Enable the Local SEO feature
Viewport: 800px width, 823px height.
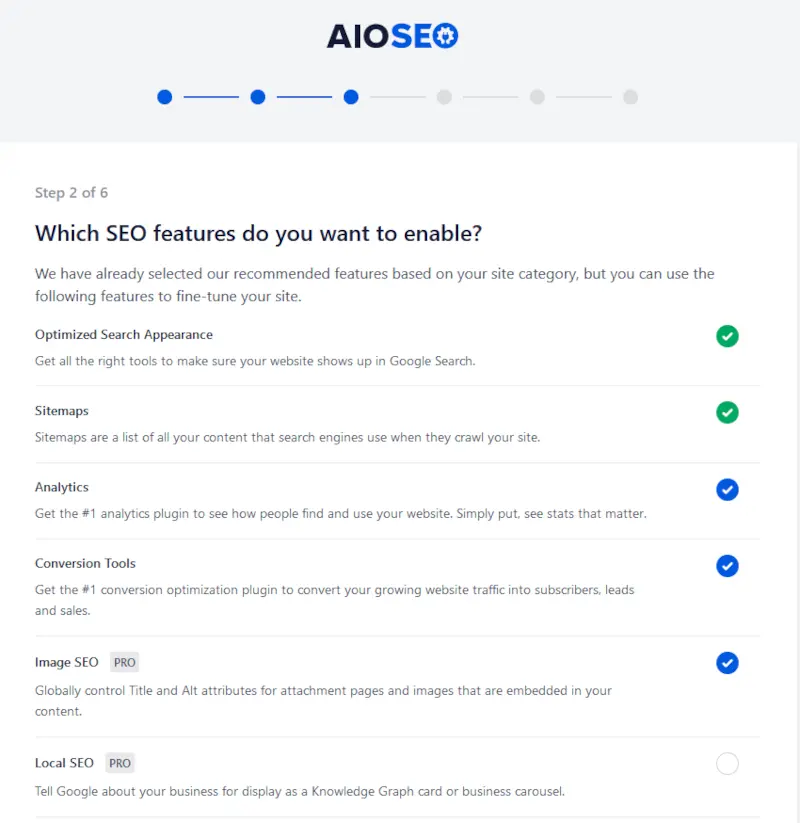point(727,763)
